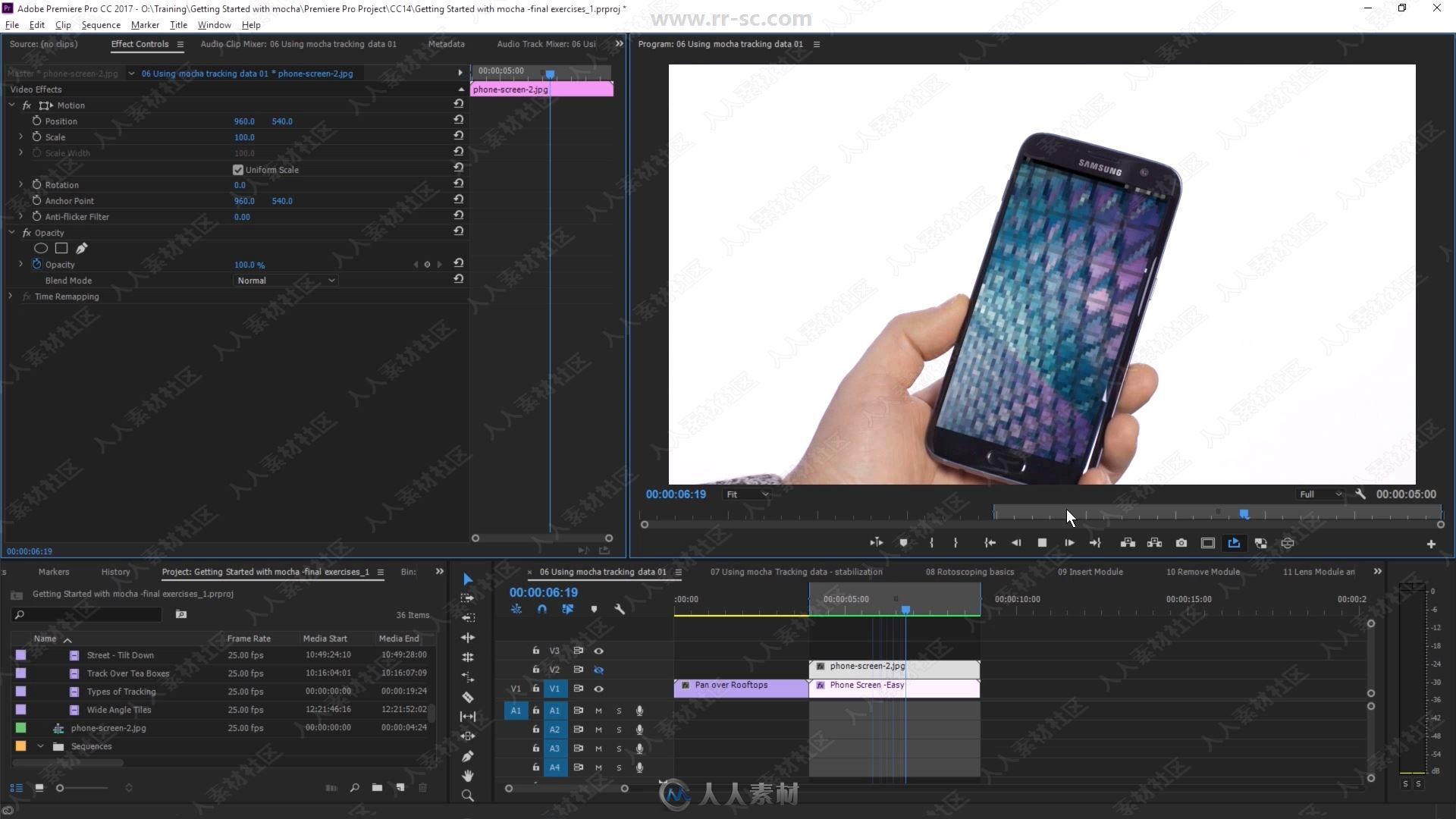Toggle Position animation stopwatch
This screenshot has height=819, width=1456.
pos(36,121)
